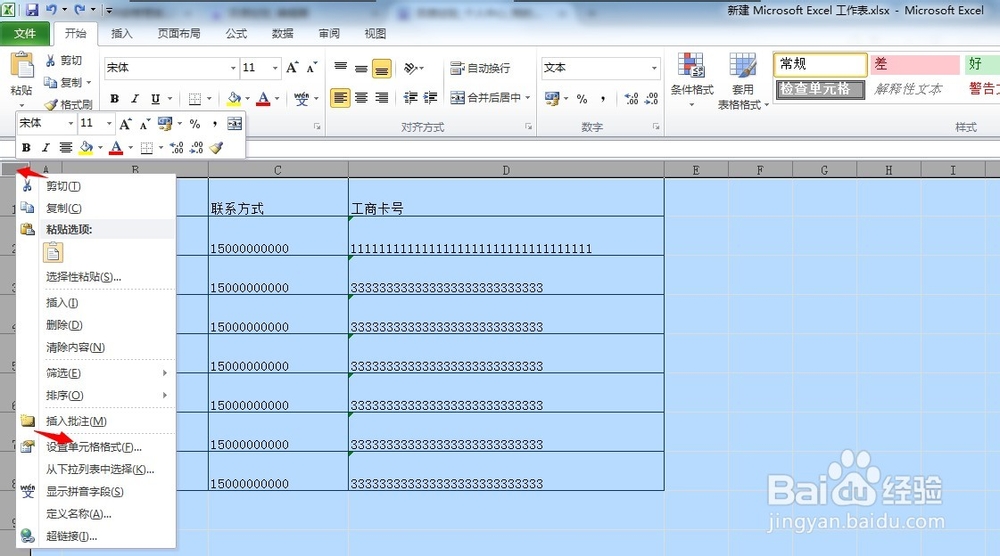Choose 设置单元格格式(F)... from context menu
Viewport: 1000px width, 556px height.
96,447
